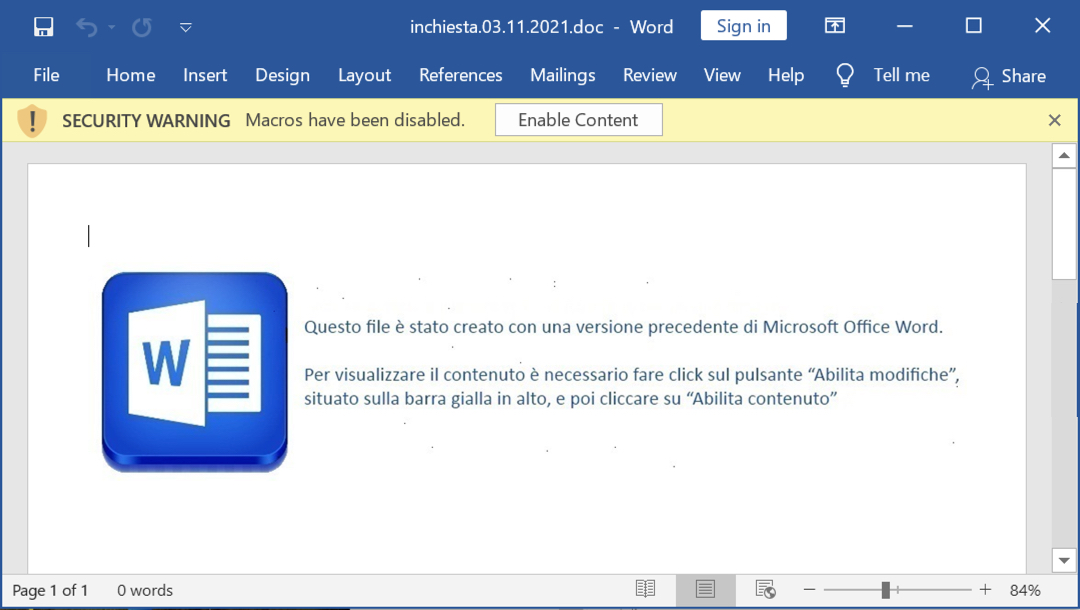
Task: Switch to the Home tab
Action: 130,75
